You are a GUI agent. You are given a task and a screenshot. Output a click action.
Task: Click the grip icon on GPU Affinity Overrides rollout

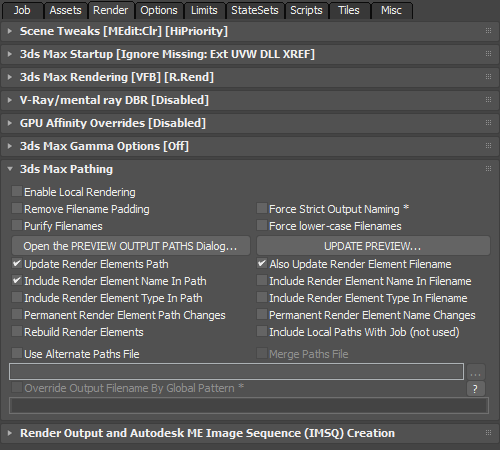(x=488, y=123)
